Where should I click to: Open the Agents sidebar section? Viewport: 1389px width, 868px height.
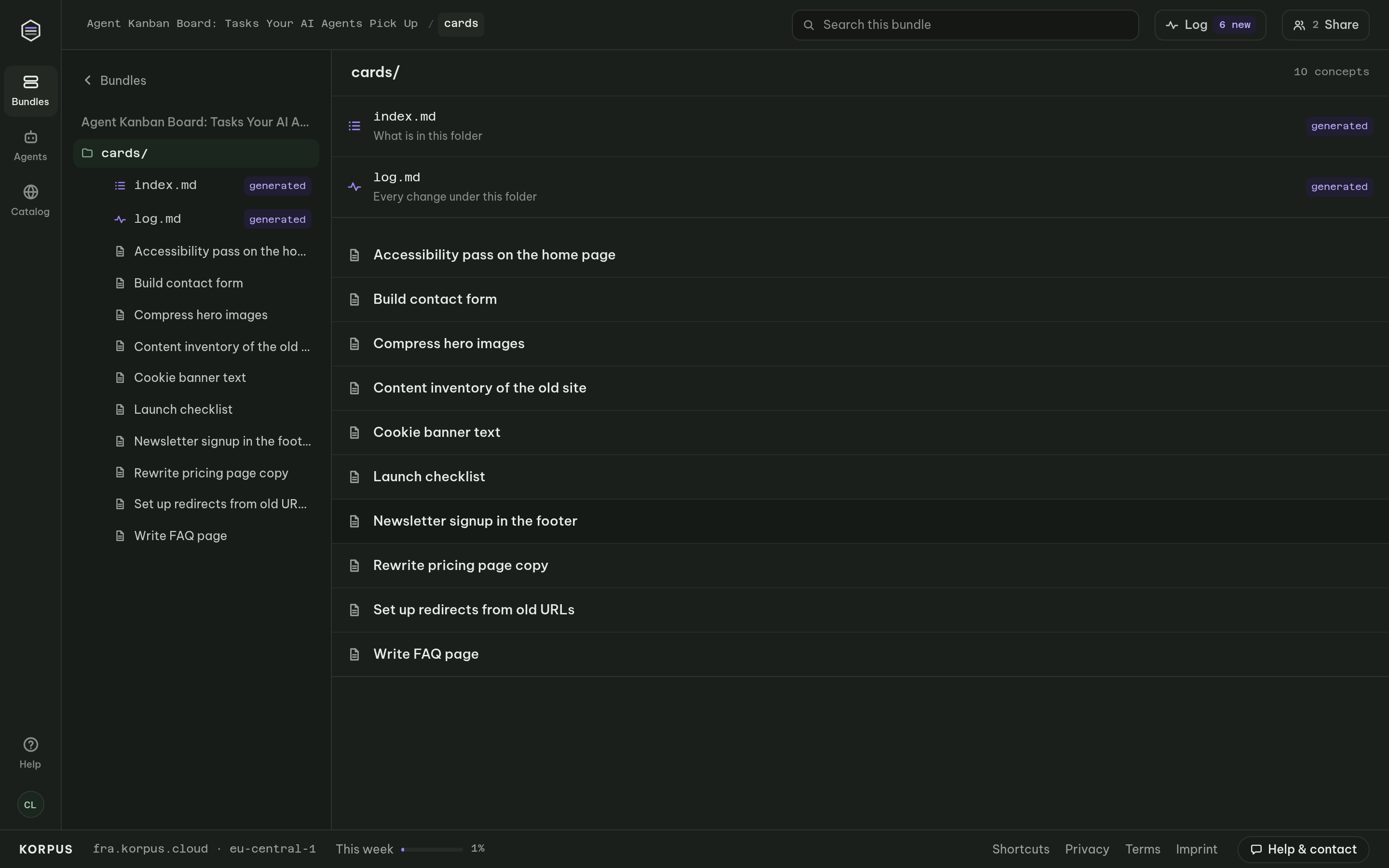click(30, 146)
